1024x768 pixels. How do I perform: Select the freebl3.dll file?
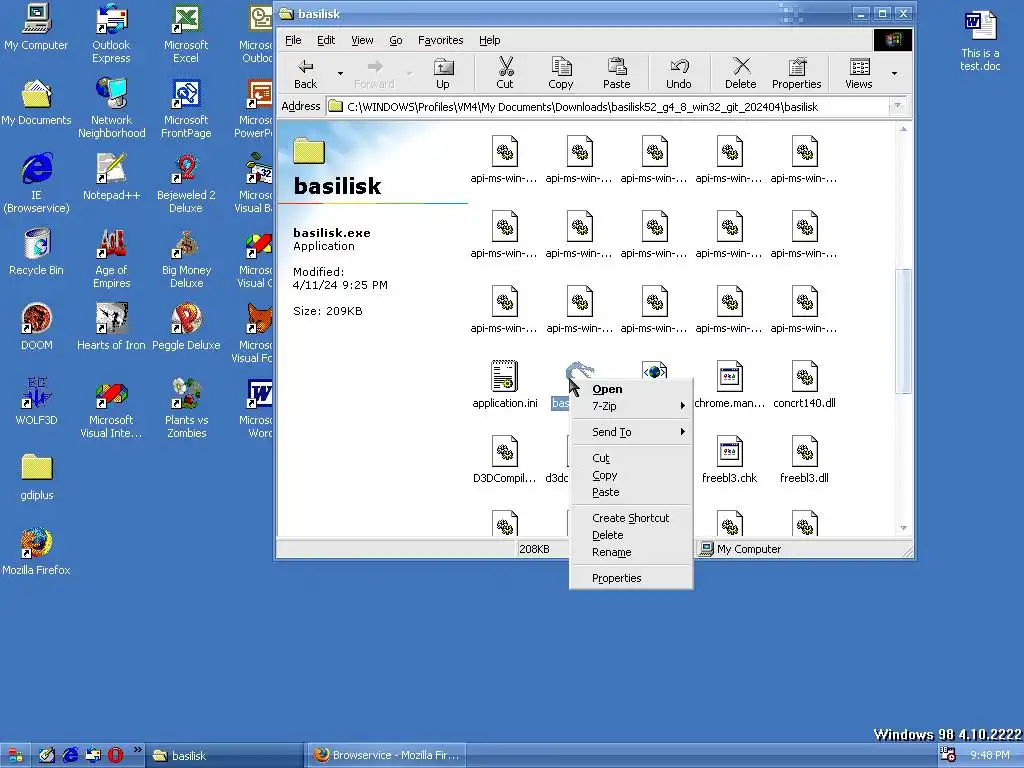pos(805,460)
